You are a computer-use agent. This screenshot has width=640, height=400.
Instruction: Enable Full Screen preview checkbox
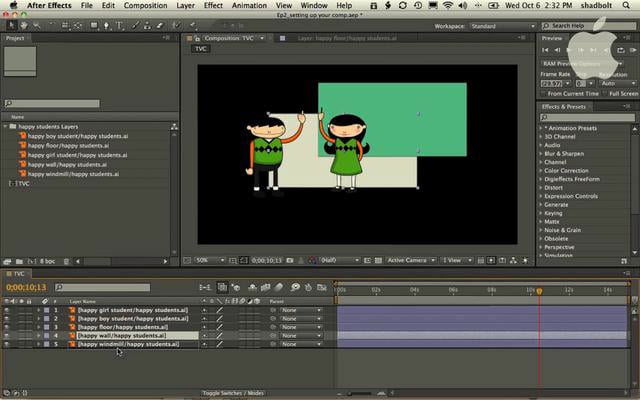(605, 94)
